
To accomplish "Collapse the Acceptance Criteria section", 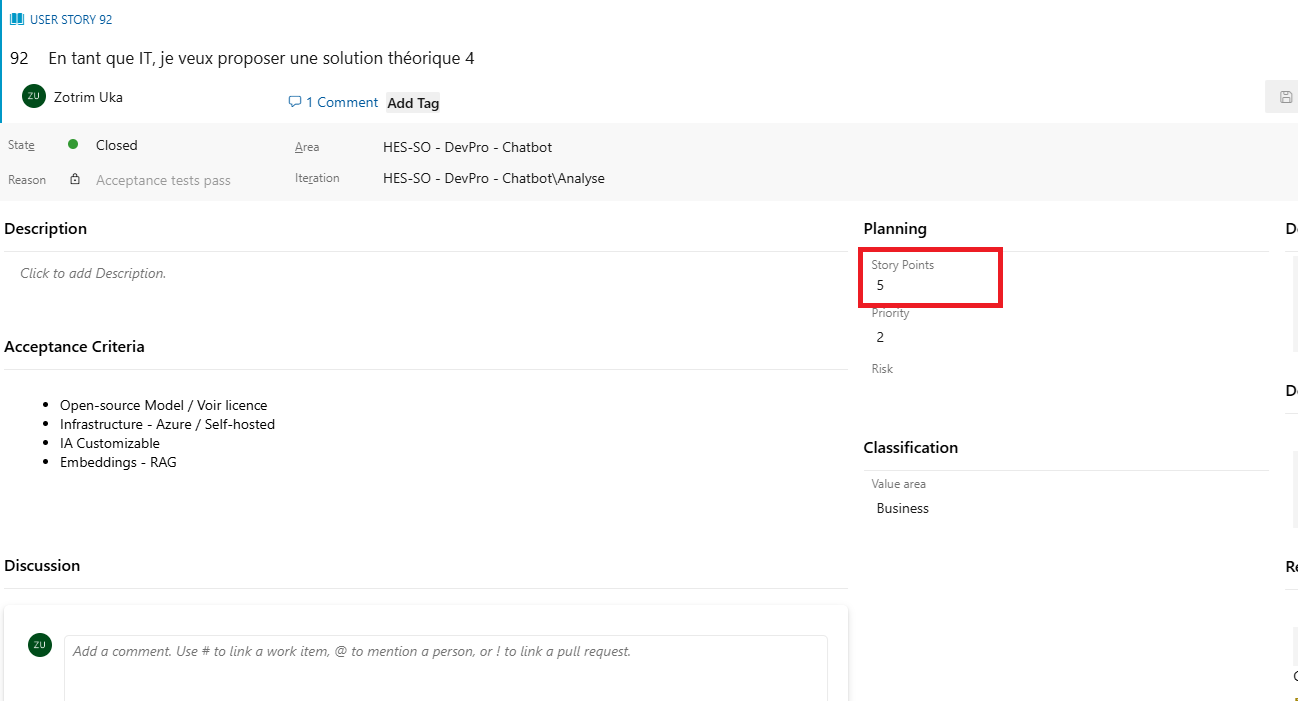I will pos(74,347).
